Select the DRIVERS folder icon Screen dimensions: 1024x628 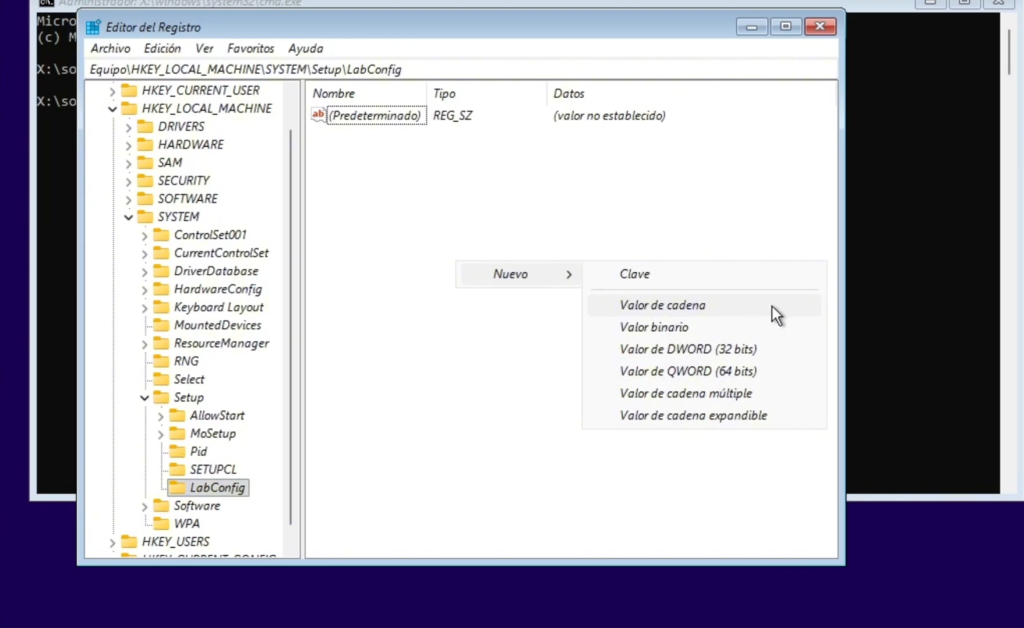(x=144, y=127)
